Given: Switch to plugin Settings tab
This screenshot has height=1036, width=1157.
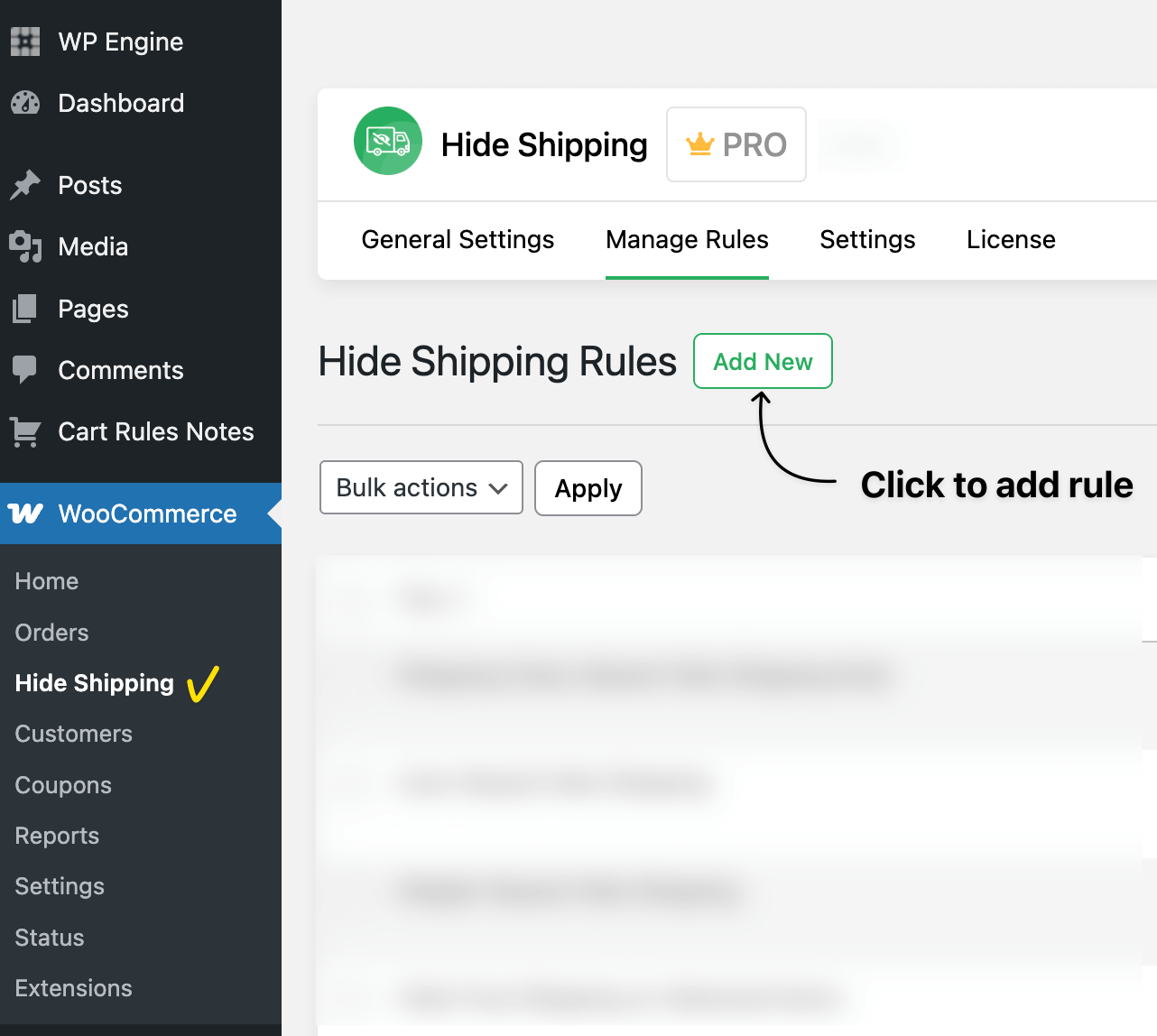Looking at the screenshot, I should tap(867, 240).
